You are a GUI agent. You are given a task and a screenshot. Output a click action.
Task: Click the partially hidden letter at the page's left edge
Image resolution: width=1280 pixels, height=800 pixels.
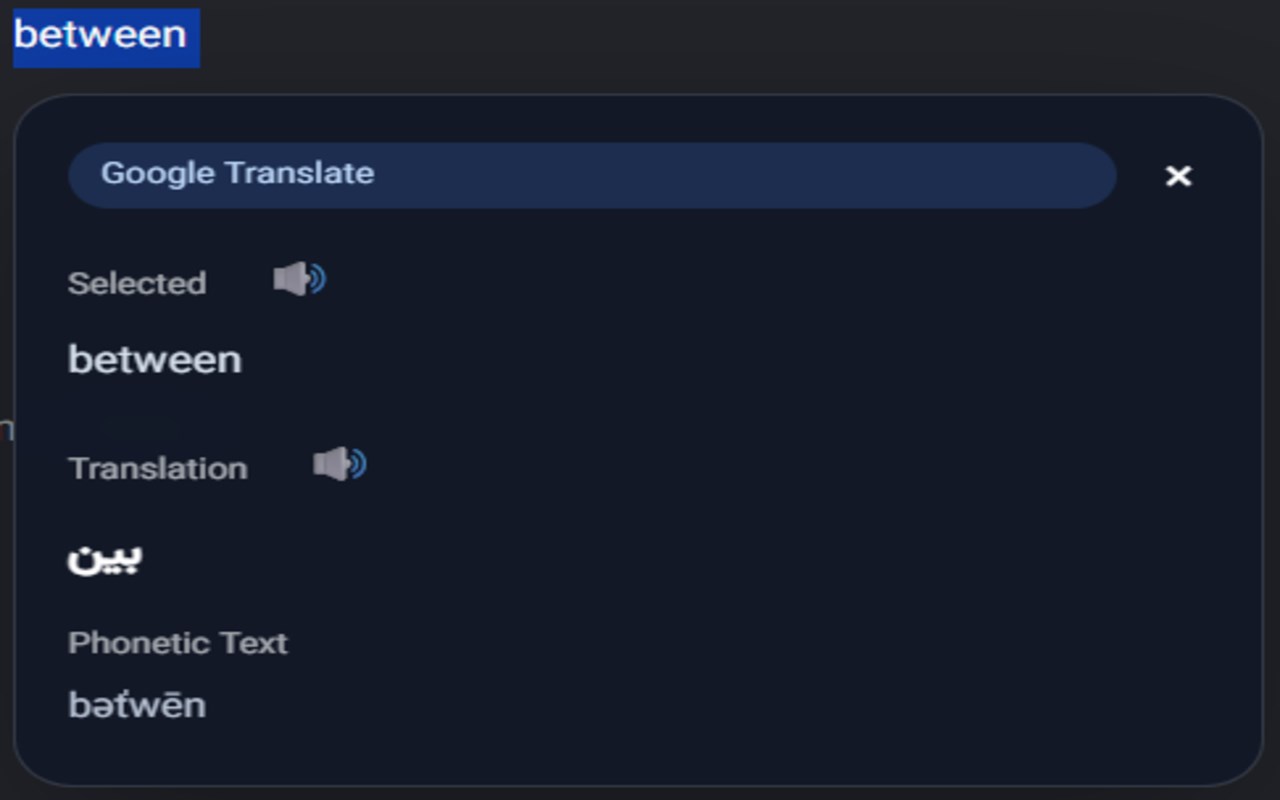click(6, 430)
